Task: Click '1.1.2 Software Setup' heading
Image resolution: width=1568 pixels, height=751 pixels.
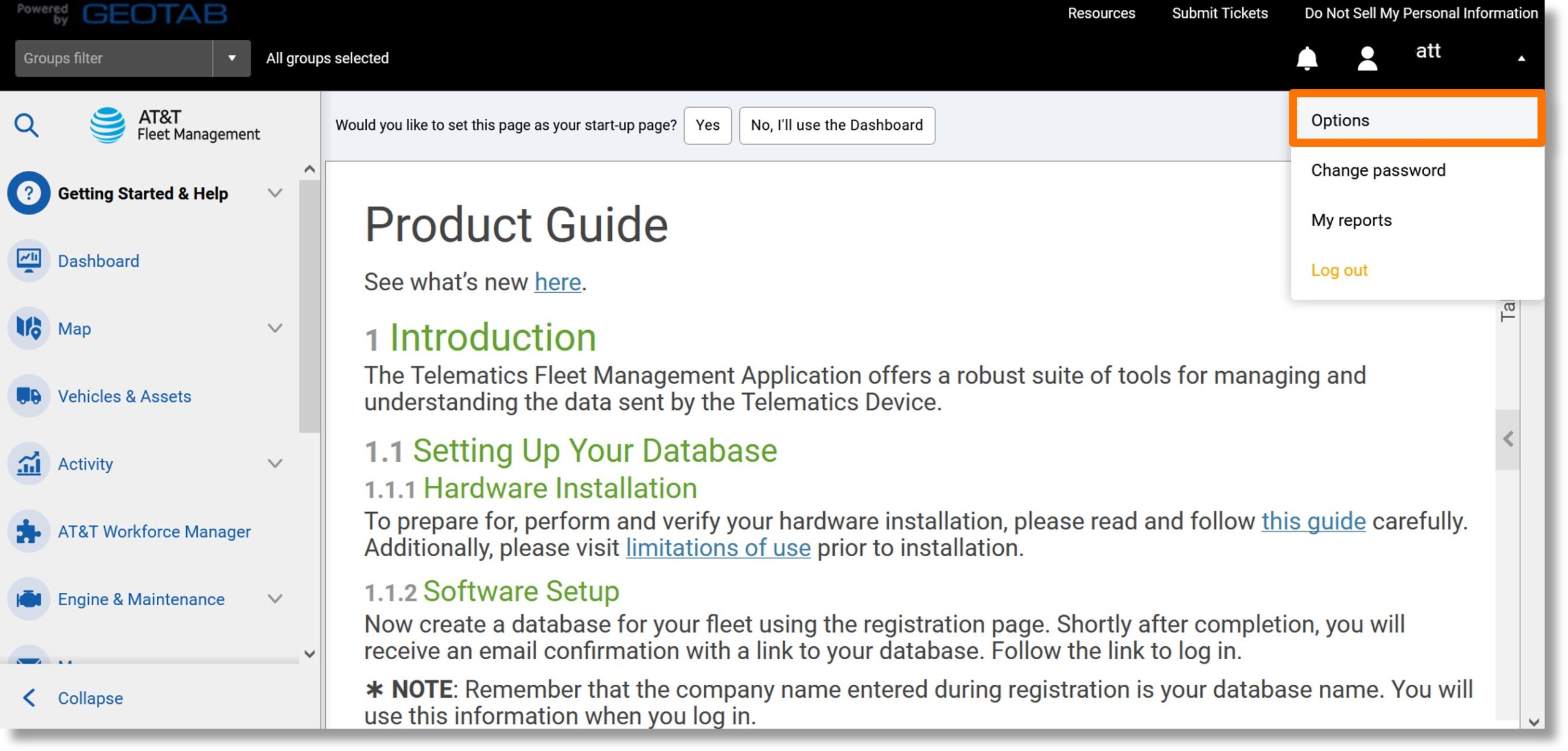Action: [x=492, y=591]
